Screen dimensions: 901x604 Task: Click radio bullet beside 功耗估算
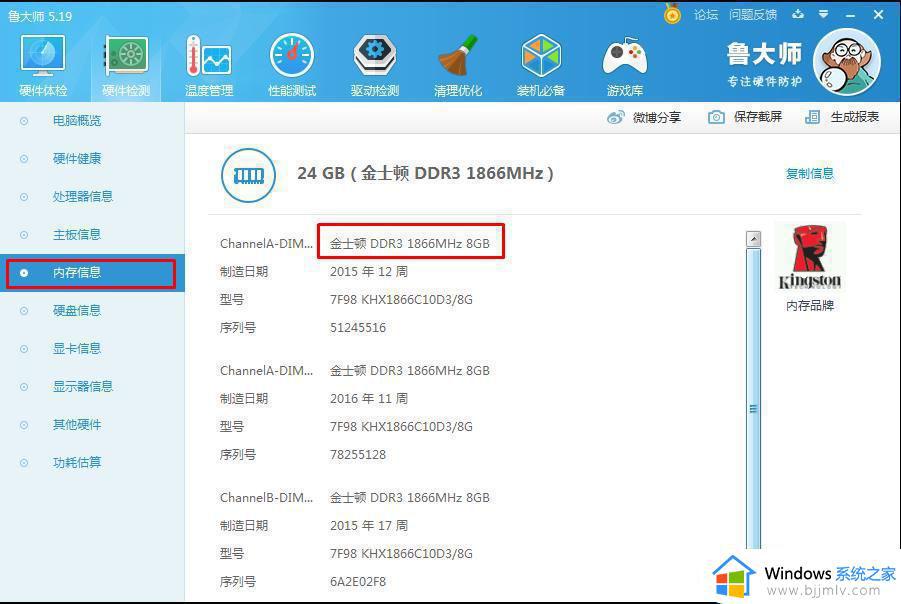pyautogui.click(x=24, y=463)
